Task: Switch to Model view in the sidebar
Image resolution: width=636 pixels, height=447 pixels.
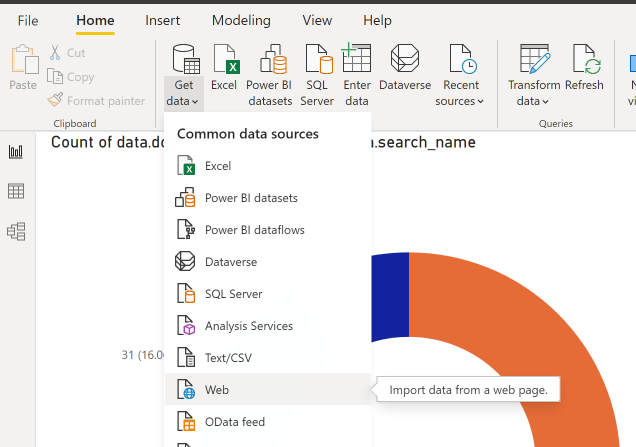Action: 16,232
